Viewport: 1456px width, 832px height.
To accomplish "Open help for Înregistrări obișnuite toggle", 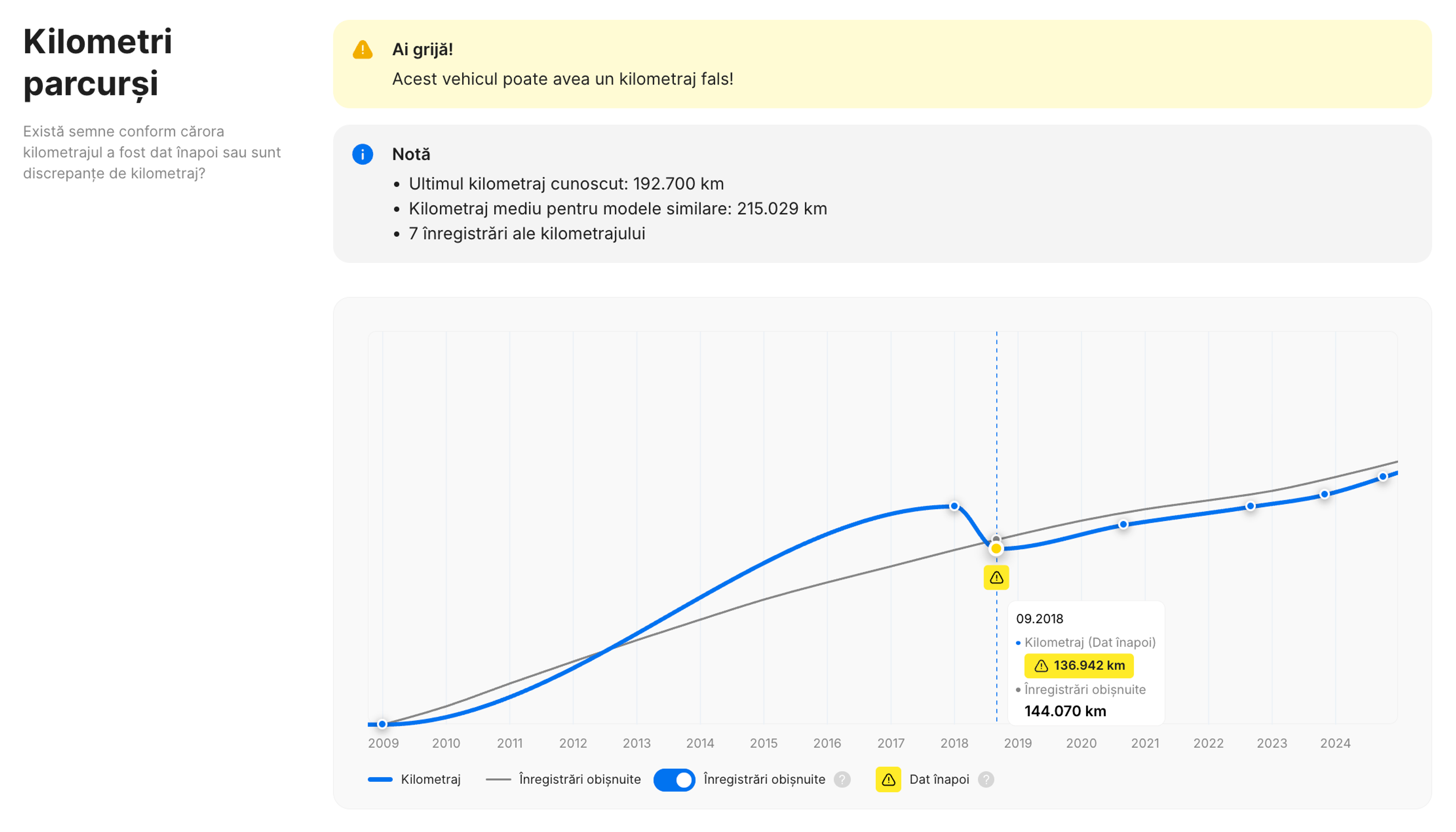I will point(842,779).
